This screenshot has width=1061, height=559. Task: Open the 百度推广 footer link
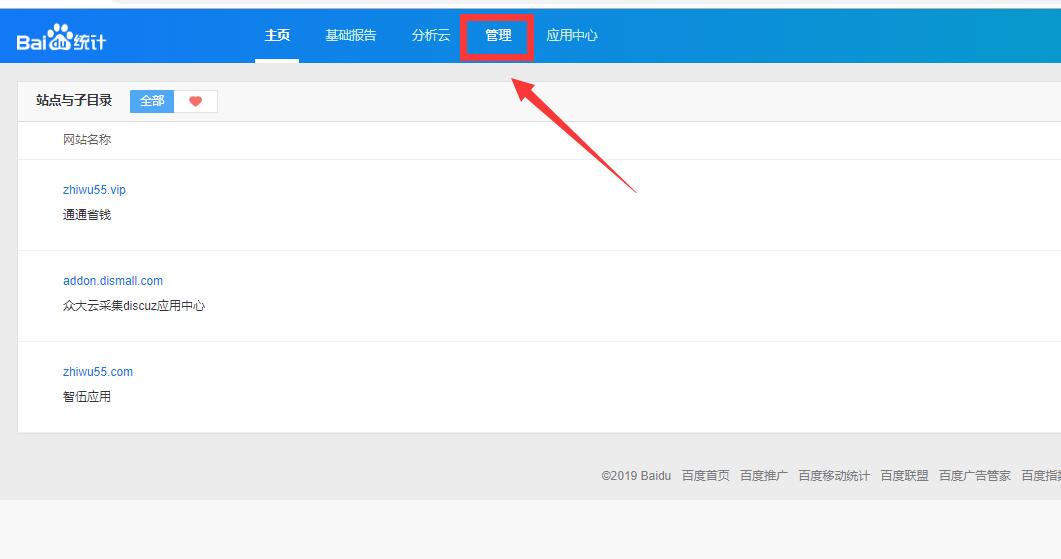[x=764, y=476]
